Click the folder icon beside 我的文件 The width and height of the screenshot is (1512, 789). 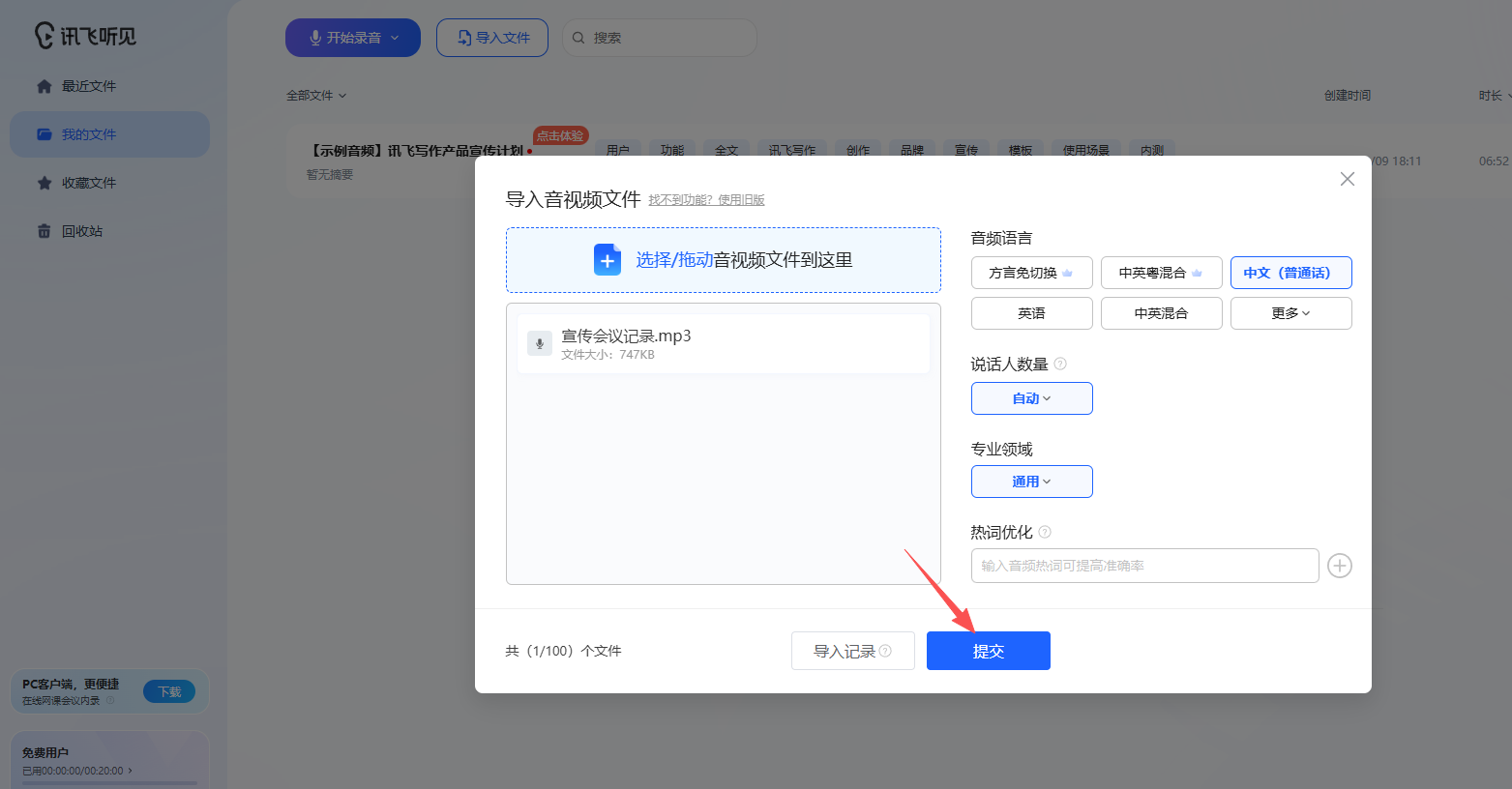point(44,134)
